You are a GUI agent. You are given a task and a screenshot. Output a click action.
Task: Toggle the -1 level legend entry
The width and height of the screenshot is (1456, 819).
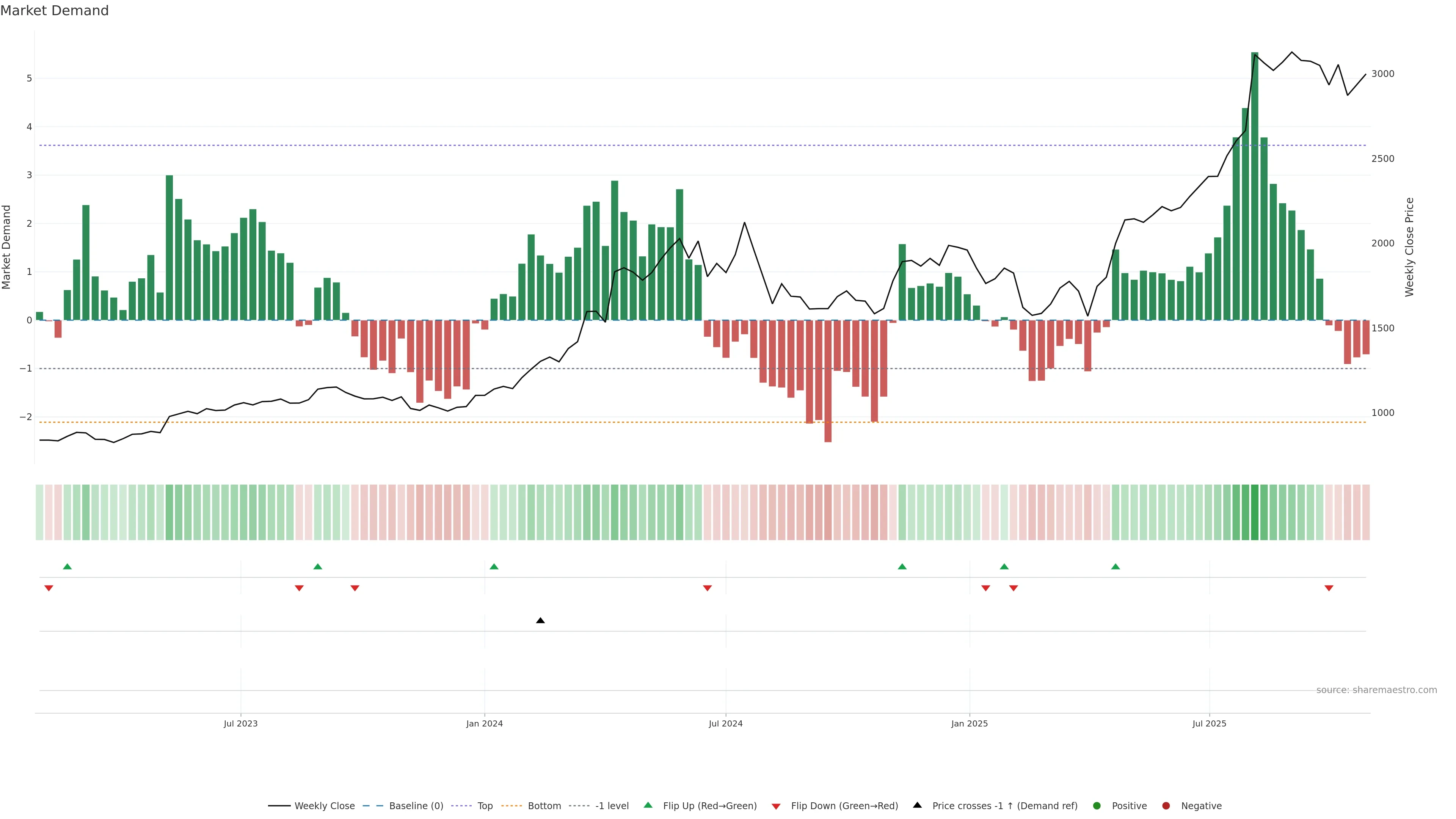click(x=612, y=806)
